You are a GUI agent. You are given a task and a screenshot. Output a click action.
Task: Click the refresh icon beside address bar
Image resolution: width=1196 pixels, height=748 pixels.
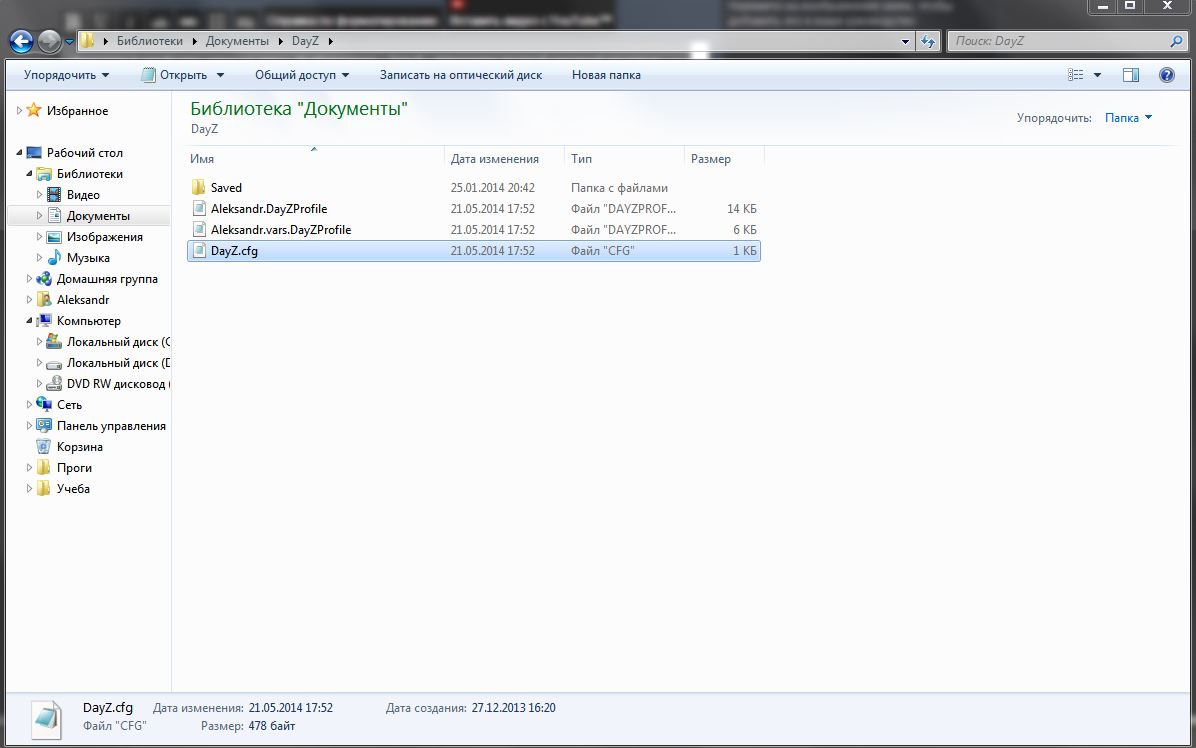click(928, 41)
